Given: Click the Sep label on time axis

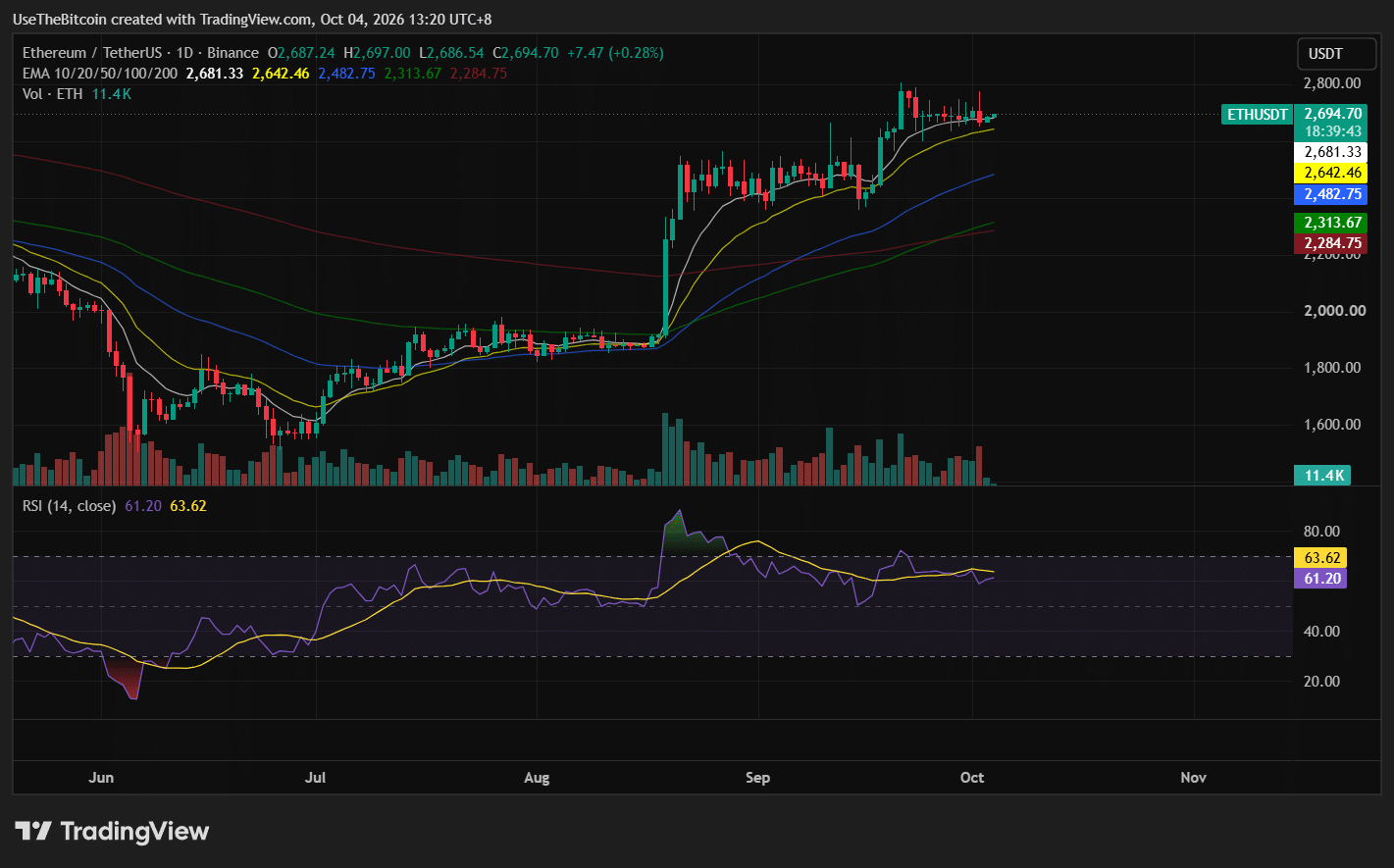Looking at the screenshot, I should 757,778.
